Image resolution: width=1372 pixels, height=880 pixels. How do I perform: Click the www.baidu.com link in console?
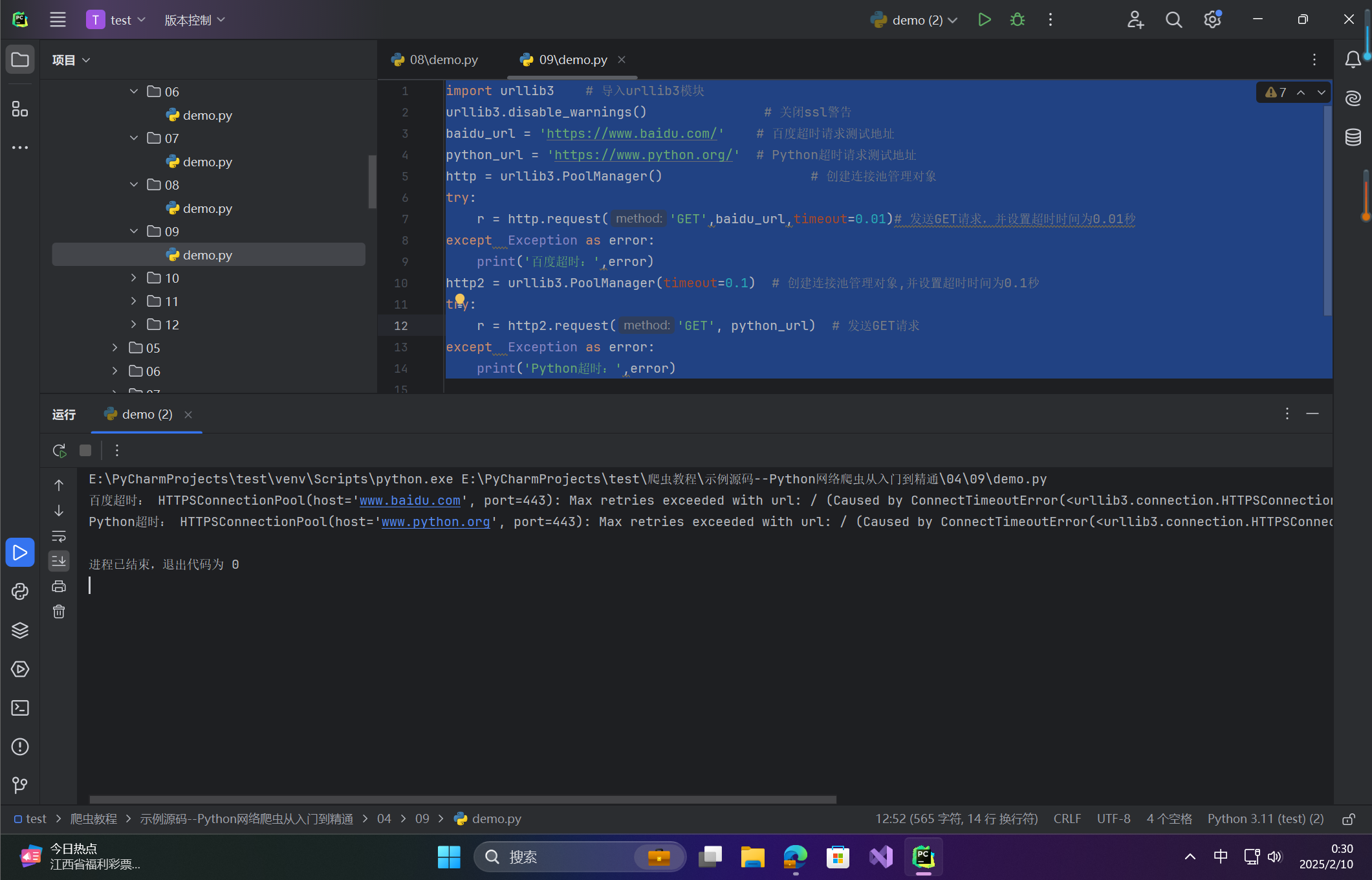[x=409, y=501]
